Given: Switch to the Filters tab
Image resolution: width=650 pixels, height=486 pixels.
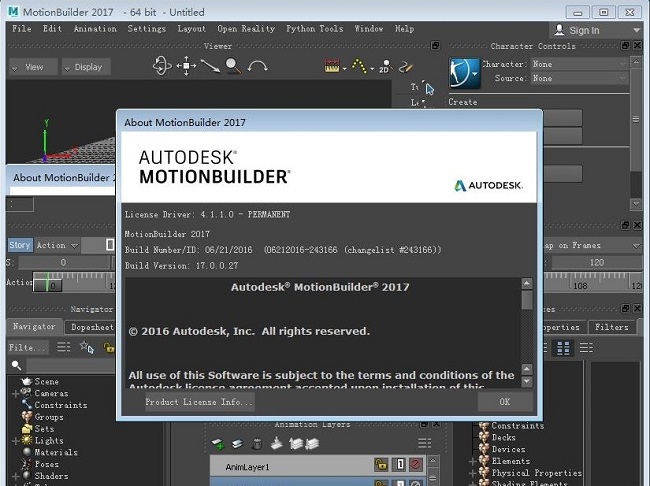Looking at the screenshot, I should tap(611, 327).
